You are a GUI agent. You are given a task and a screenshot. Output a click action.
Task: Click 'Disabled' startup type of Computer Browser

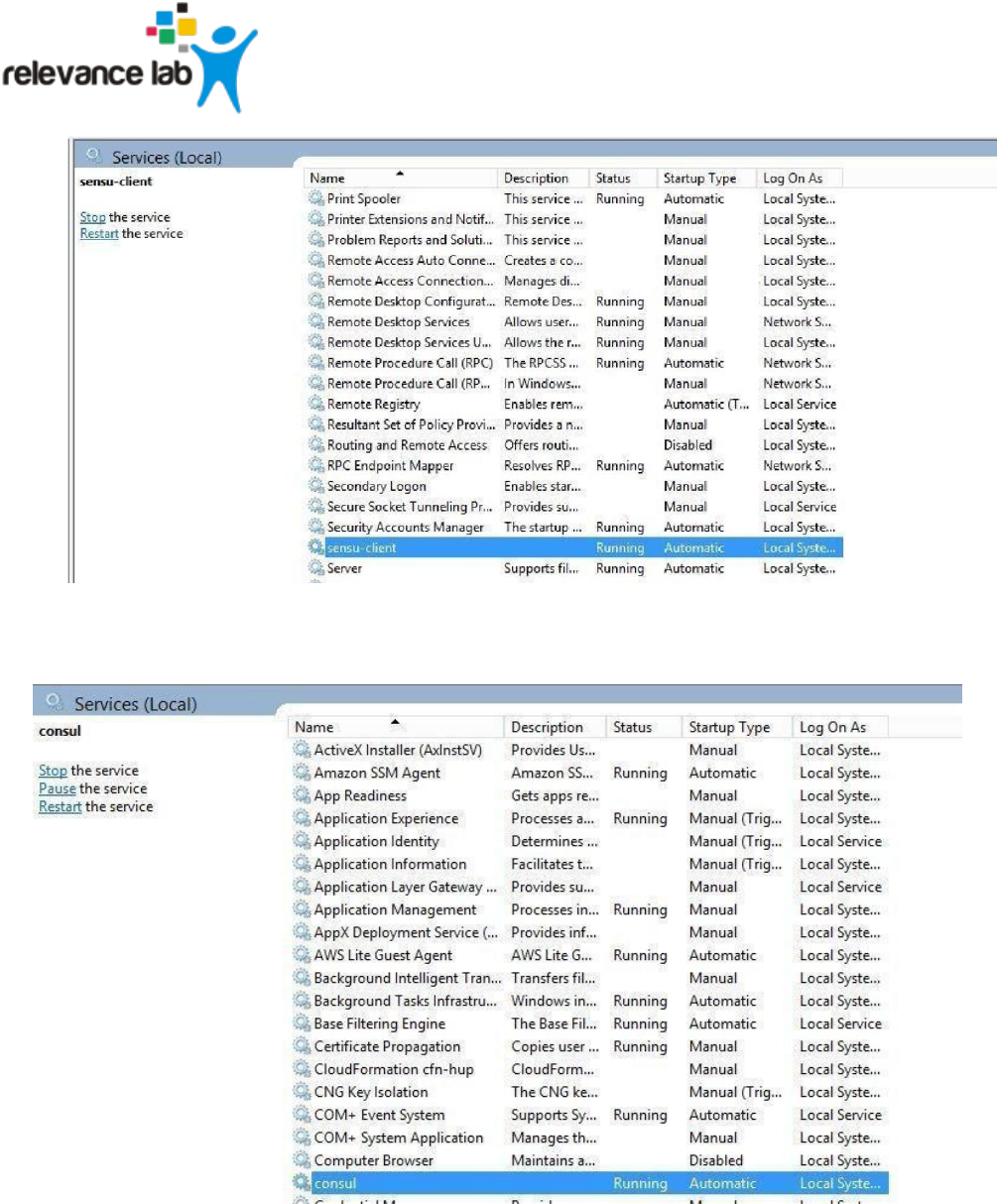coord(716,1160)
